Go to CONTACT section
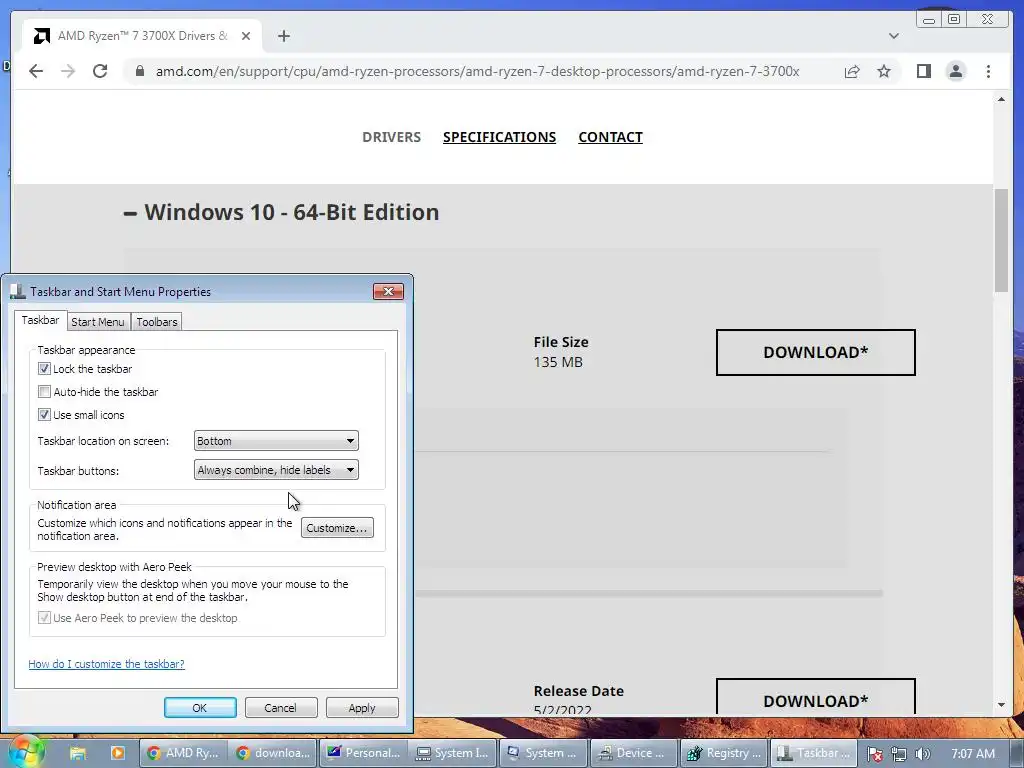Viewport: 1024px width, 768px height. 611,137
